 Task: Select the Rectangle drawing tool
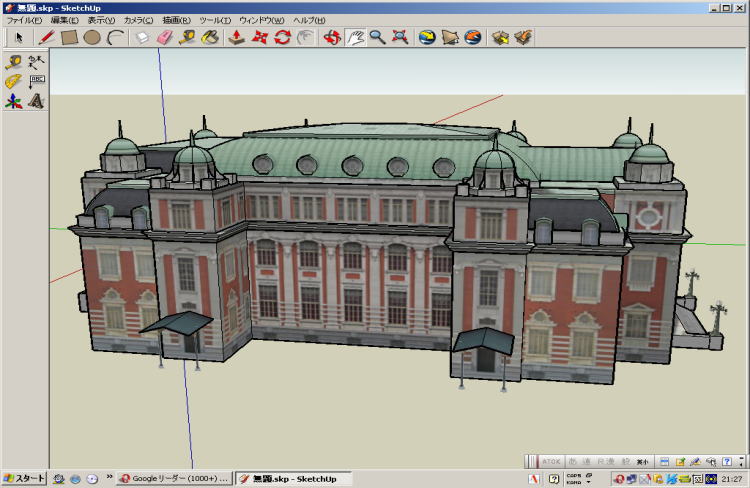69,38
